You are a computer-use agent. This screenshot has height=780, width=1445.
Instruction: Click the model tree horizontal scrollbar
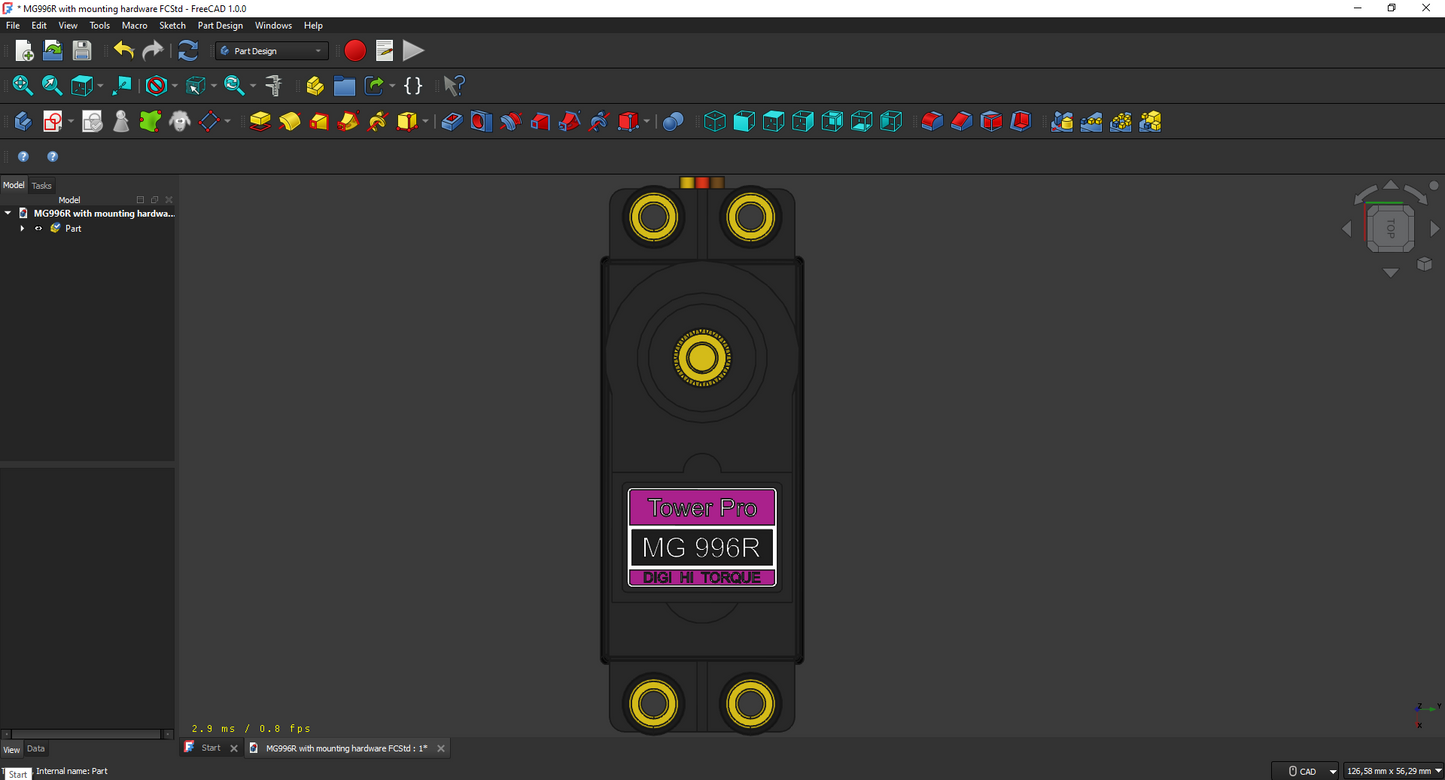tap(88, 734)
